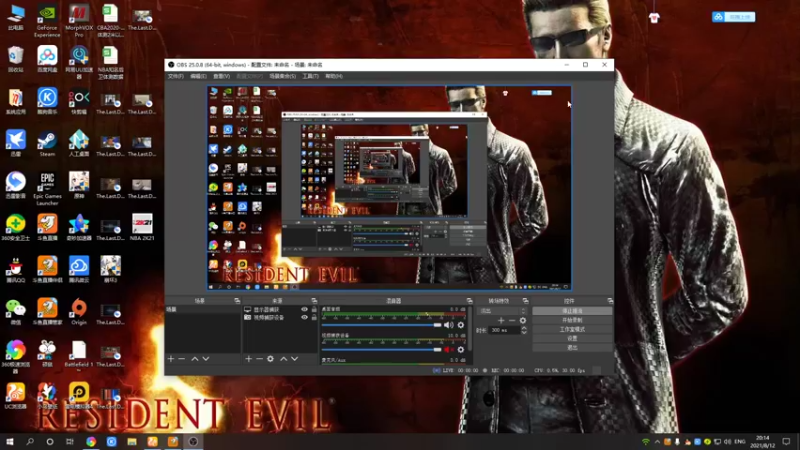Remove transition with the minus icon
Screen dimensions: 800x450
(512, 320)
